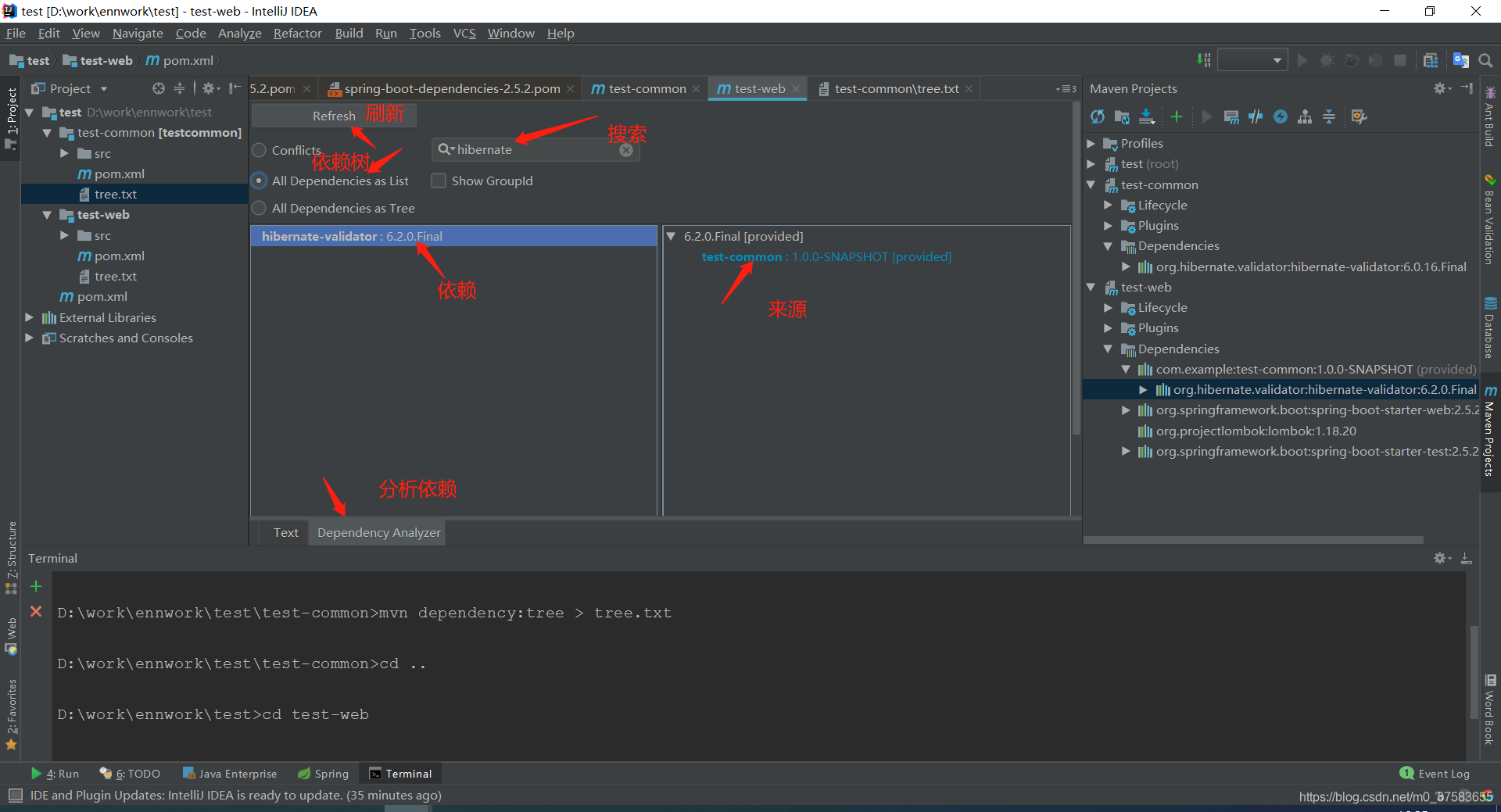Open the Maven dependencies diagram icon
The height and width of the screenshot is (812, 1501).
[1305, 116]
